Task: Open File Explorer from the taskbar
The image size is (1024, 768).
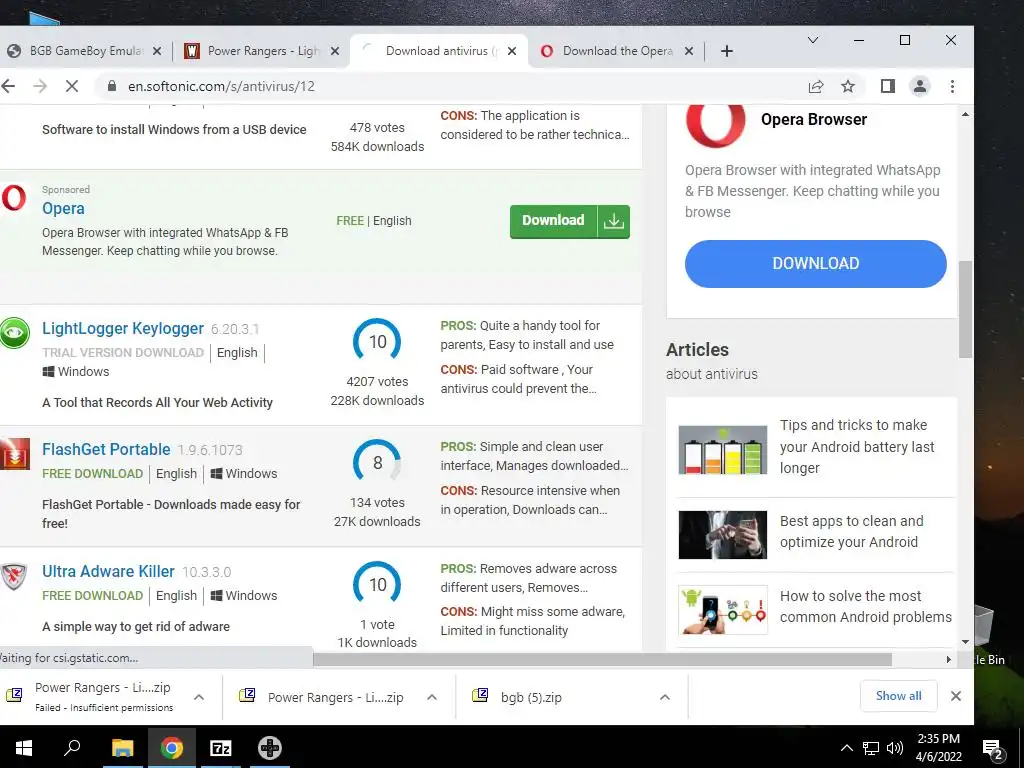Action: (122, 748)
